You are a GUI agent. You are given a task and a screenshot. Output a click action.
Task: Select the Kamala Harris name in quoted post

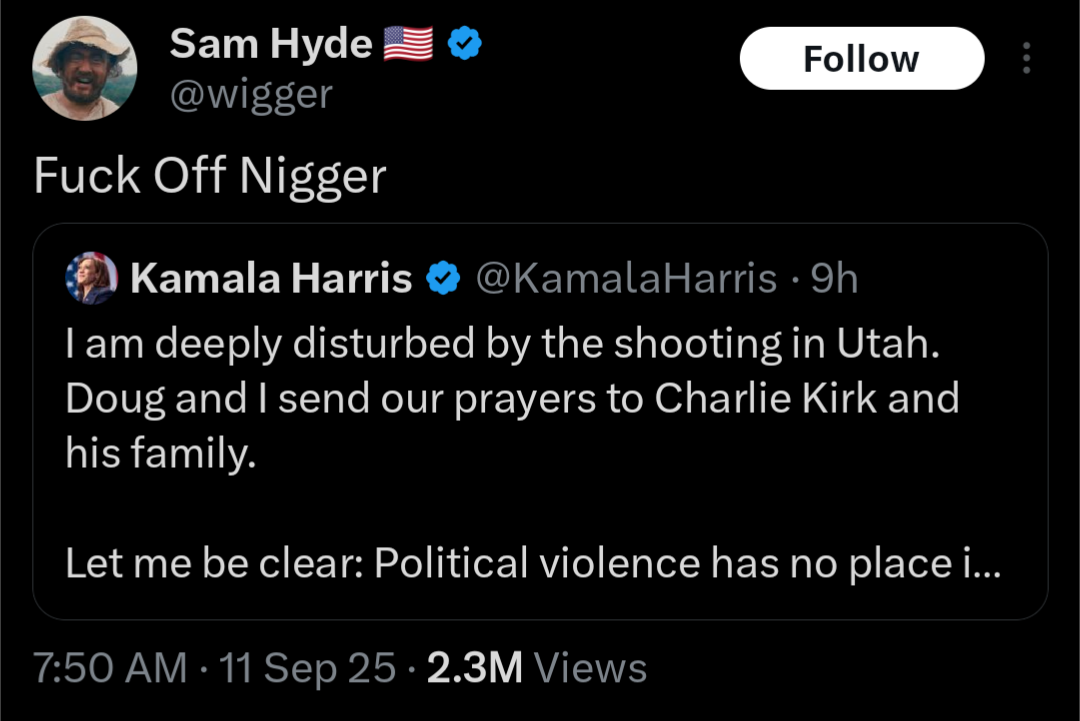tap(271, 279)
